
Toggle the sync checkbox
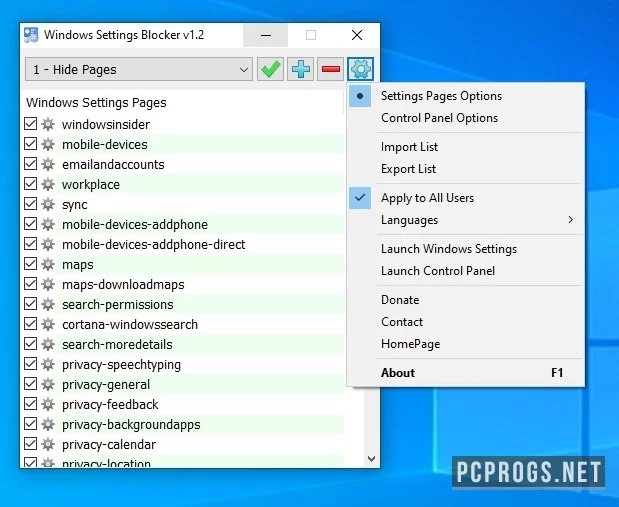point(30,204)
